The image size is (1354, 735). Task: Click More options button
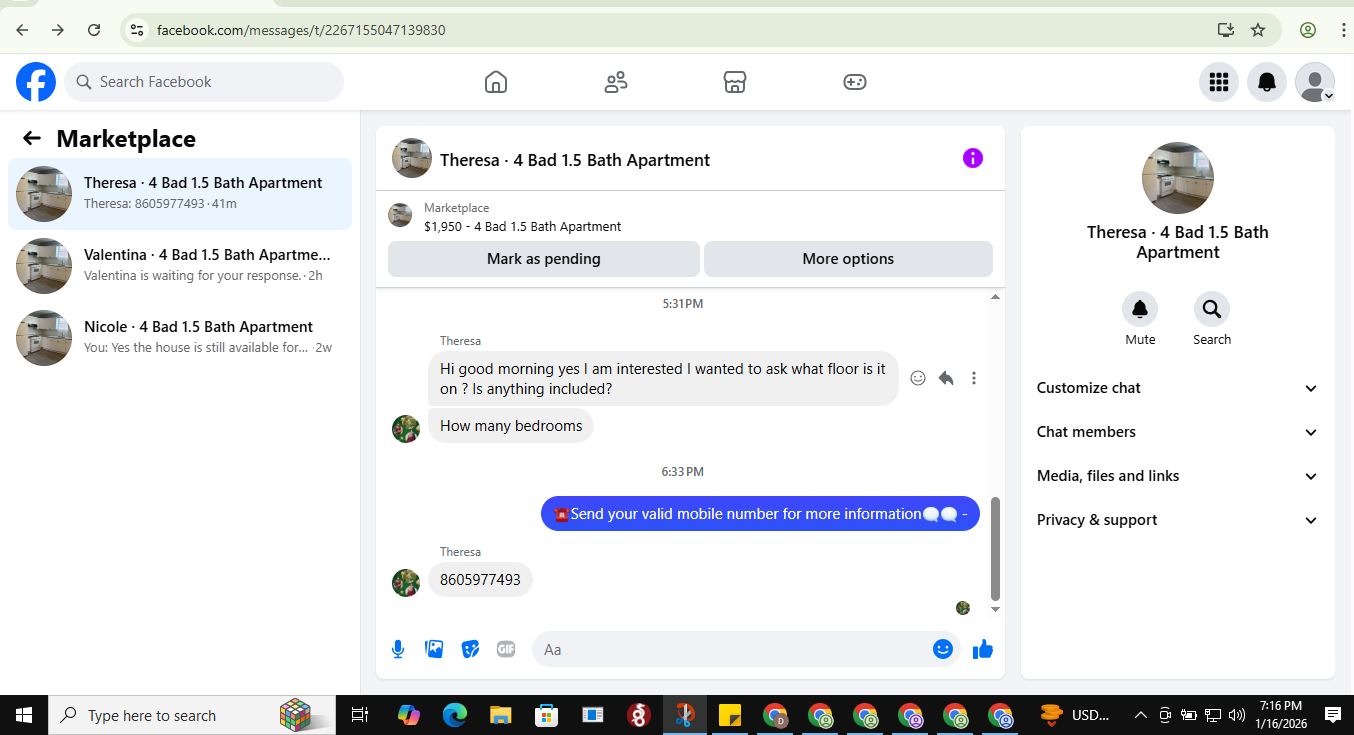(x=848, y=259)
